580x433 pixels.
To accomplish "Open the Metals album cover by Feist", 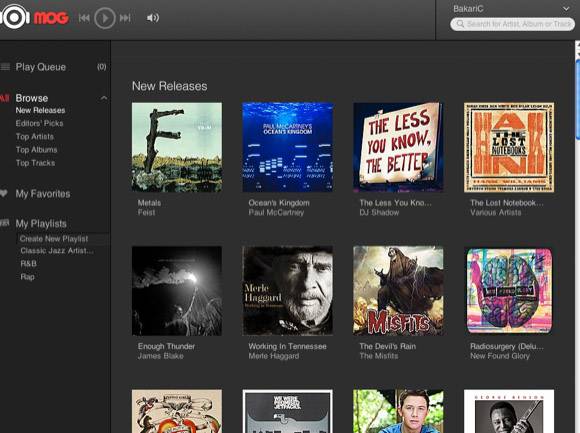I will [177, 147].
